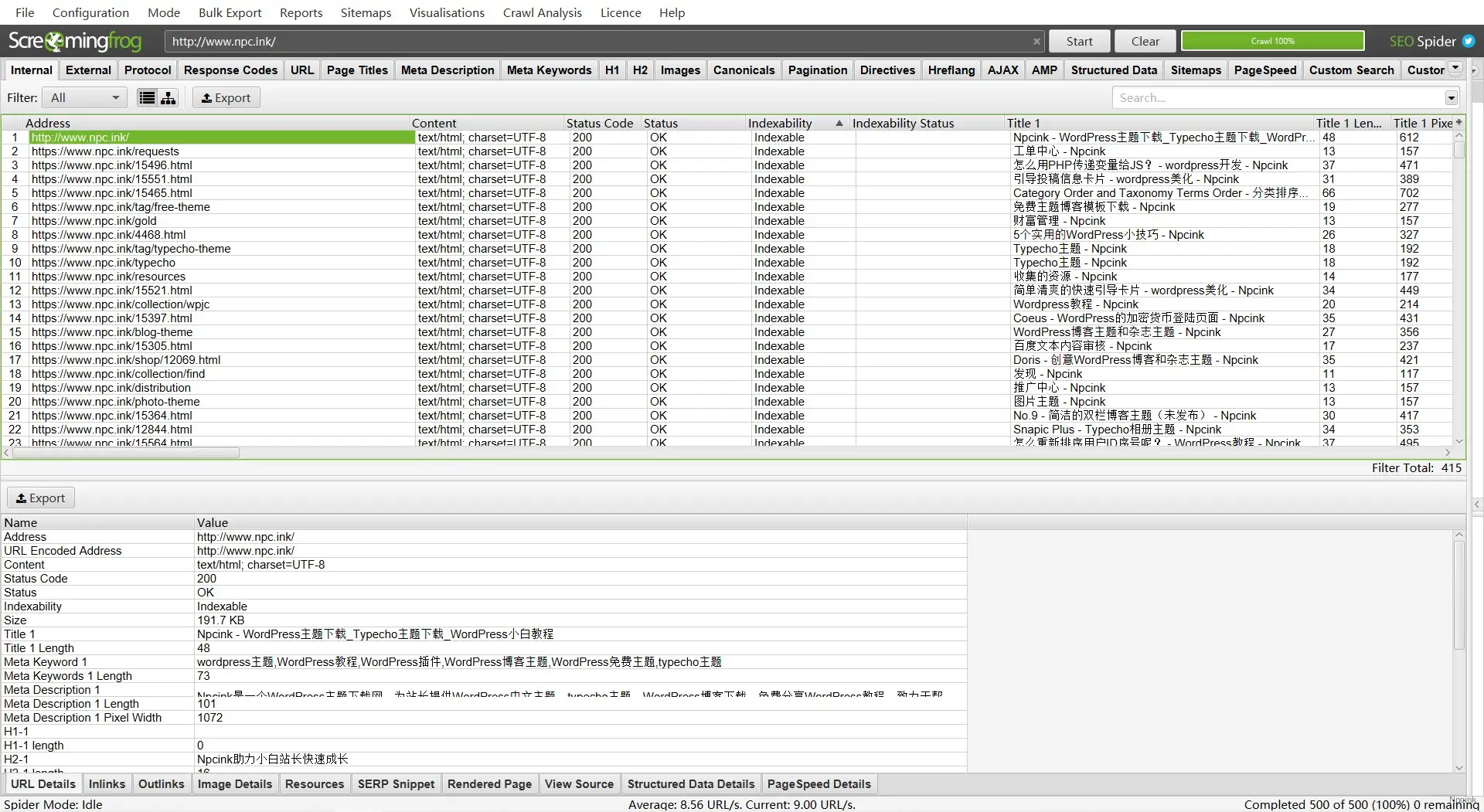The width and height of the screenshot is (1484, 812).
Task: Switch to the PageSpeed tab
Action: point(1264,70)
